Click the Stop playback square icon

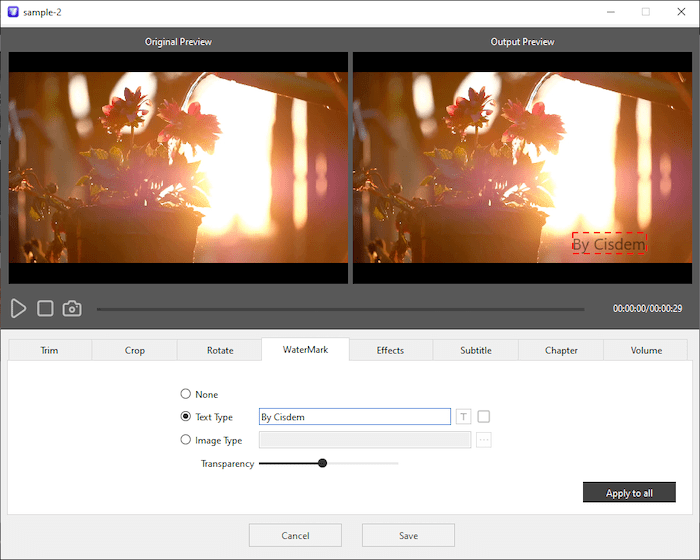click(x=45, y=308)
